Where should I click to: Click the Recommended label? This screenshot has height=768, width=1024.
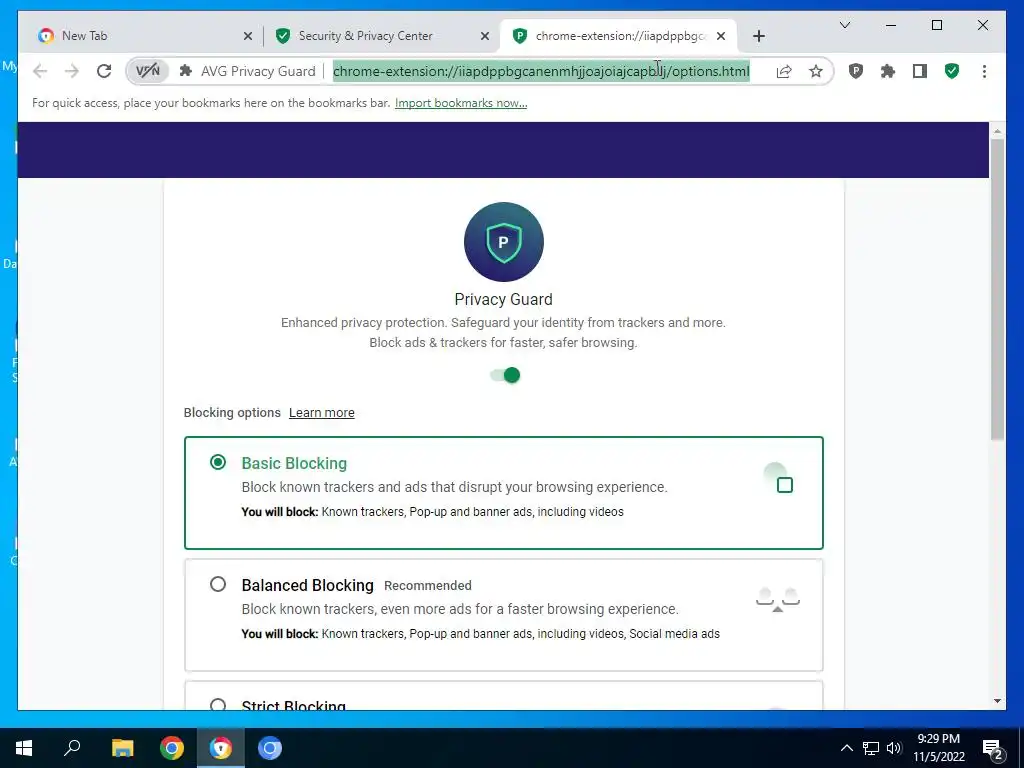[x=428, y=586]
